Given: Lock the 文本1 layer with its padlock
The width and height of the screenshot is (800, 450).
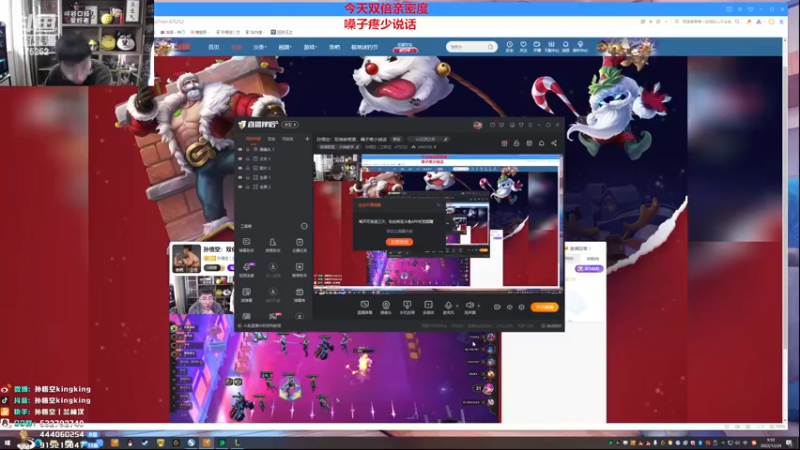Looking at the screenshot, I should pos(248,159).
